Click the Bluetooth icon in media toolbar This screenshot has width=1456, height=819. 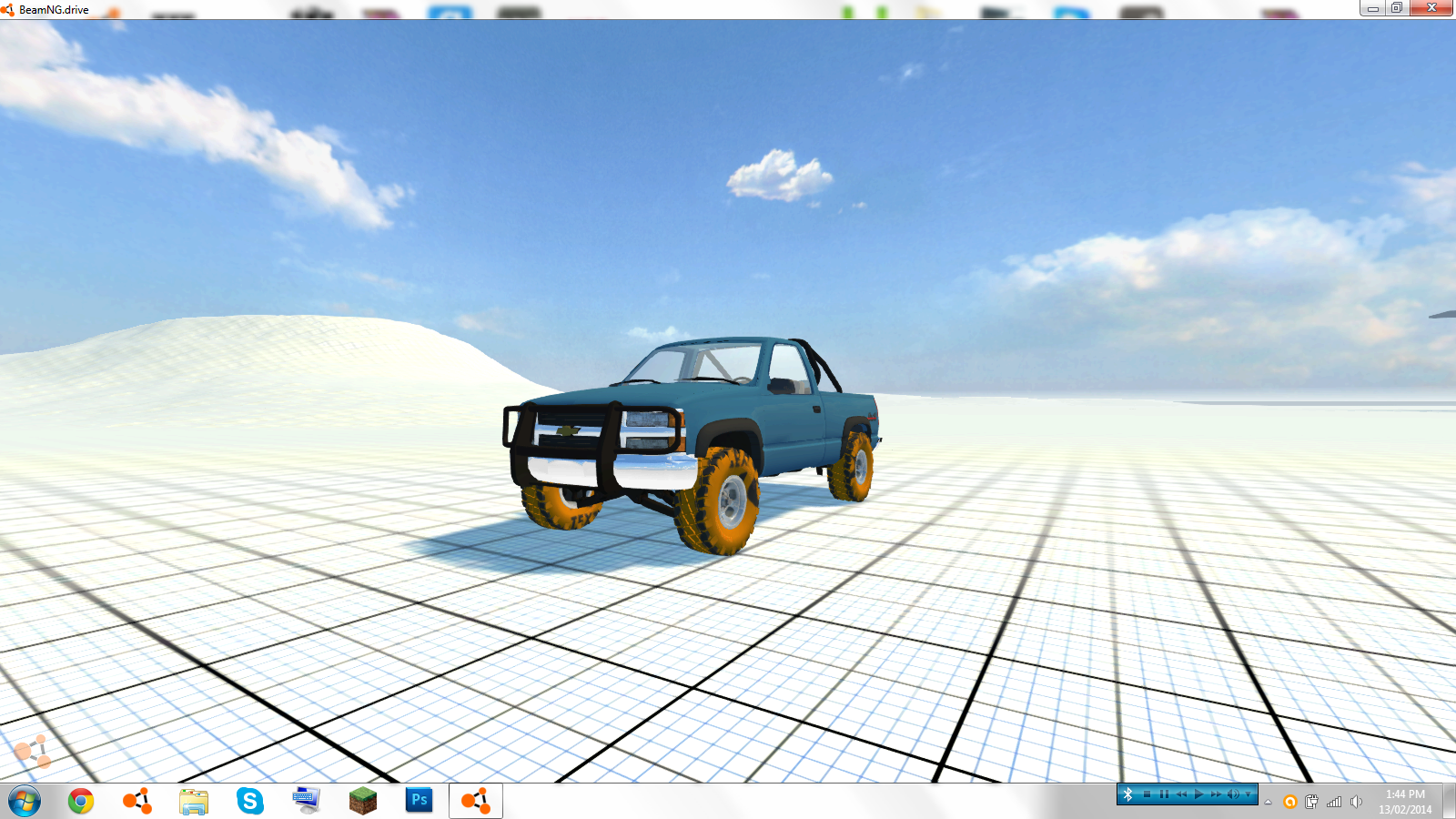1128,794
